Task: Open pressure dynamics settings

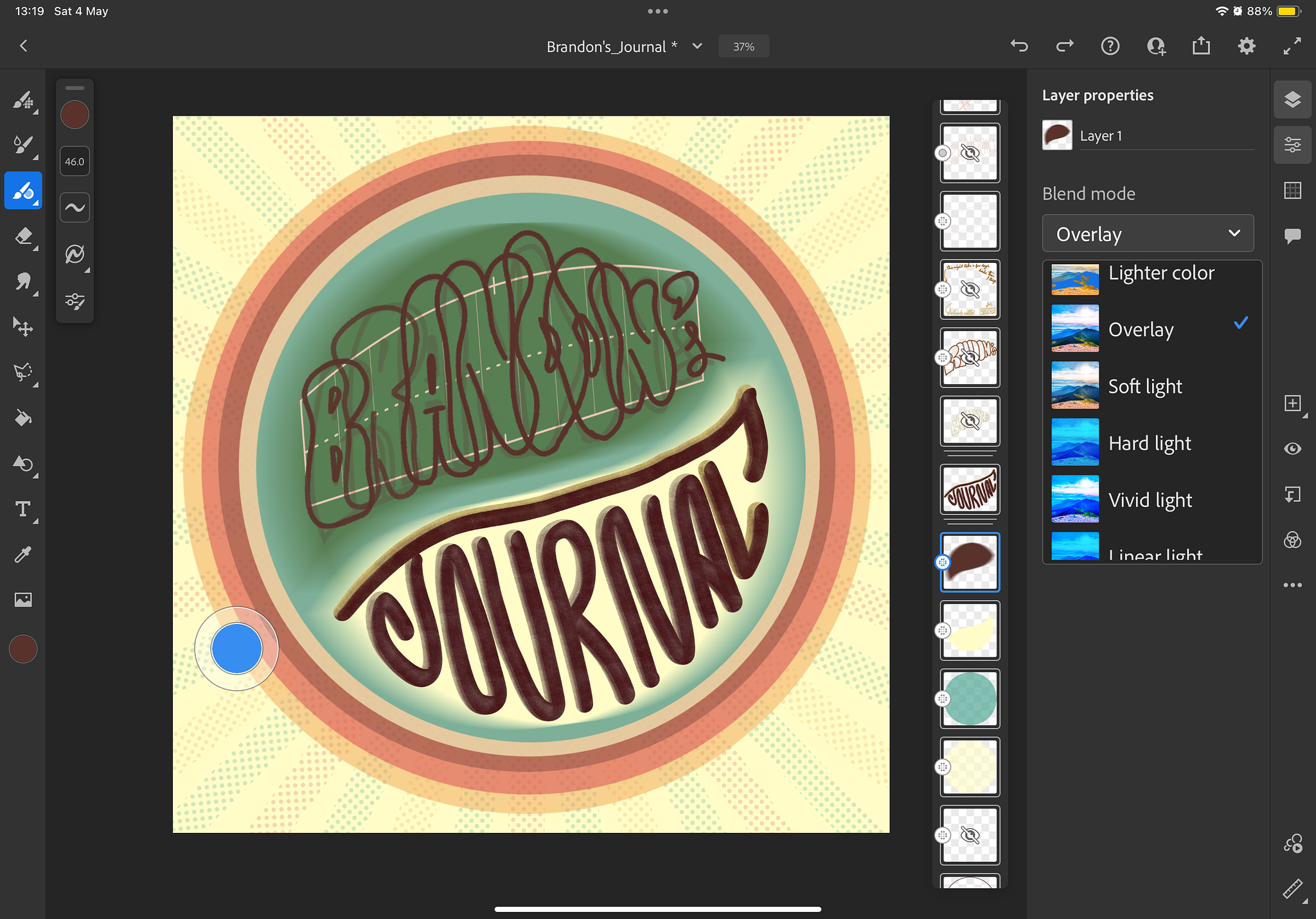Action: click(x=75, y=254)
